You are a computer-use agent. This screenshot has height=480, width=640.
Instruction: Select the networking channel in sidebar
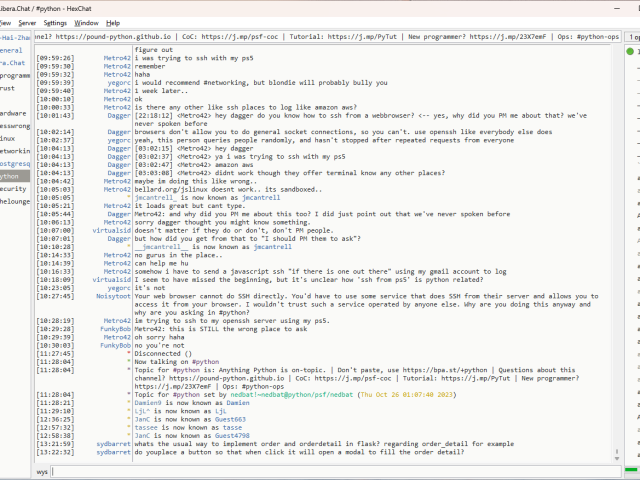coord(13,150)
